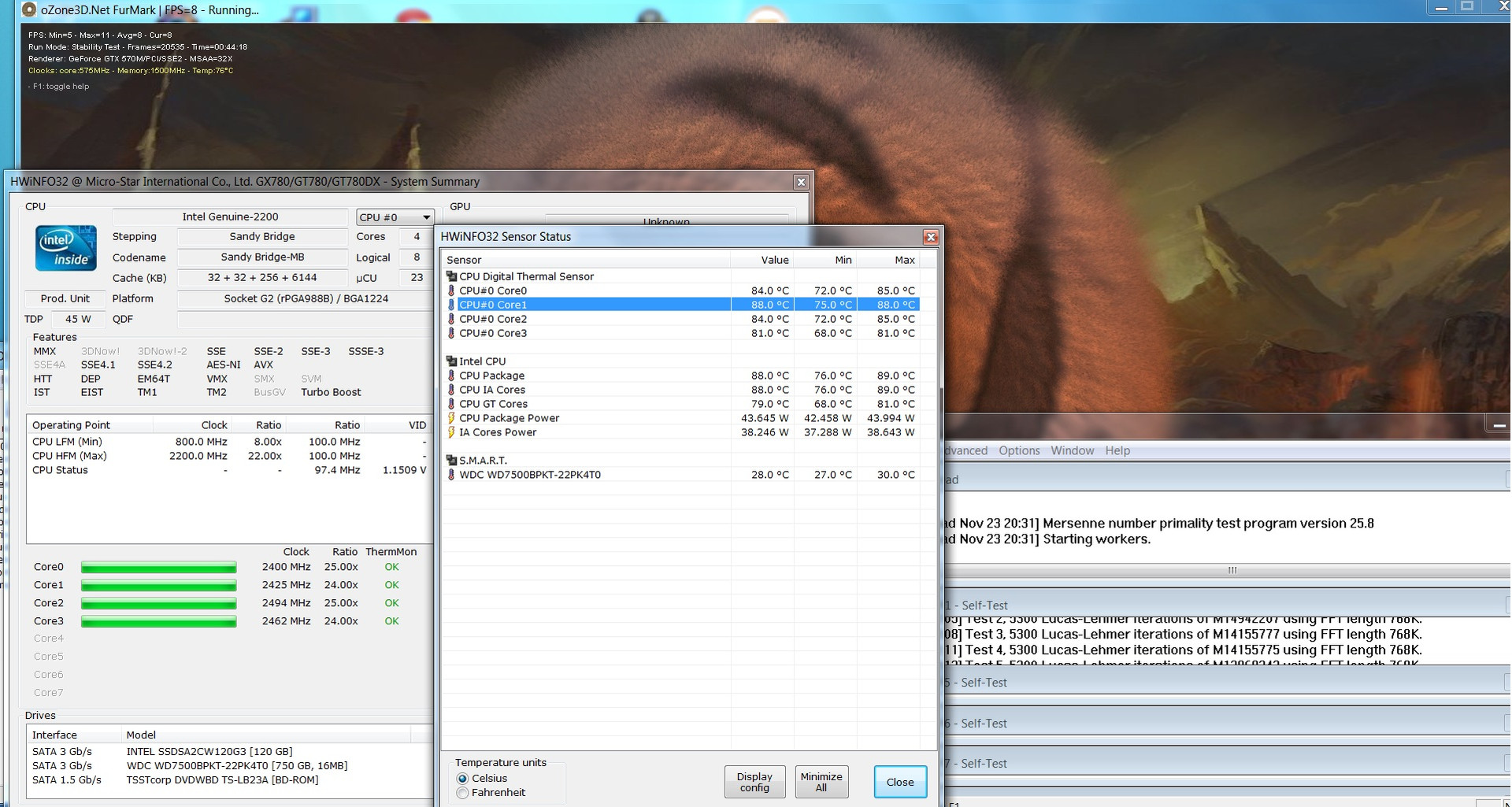Click the S.M.A.R.T. group icon
1512x807 pixels.
tap(451, 461)
